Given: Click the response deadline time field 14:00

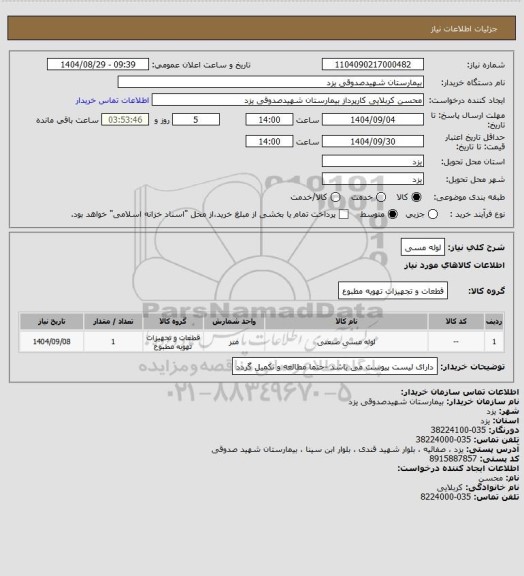Looking at the screenshot, I should click(x=269, y=120).
